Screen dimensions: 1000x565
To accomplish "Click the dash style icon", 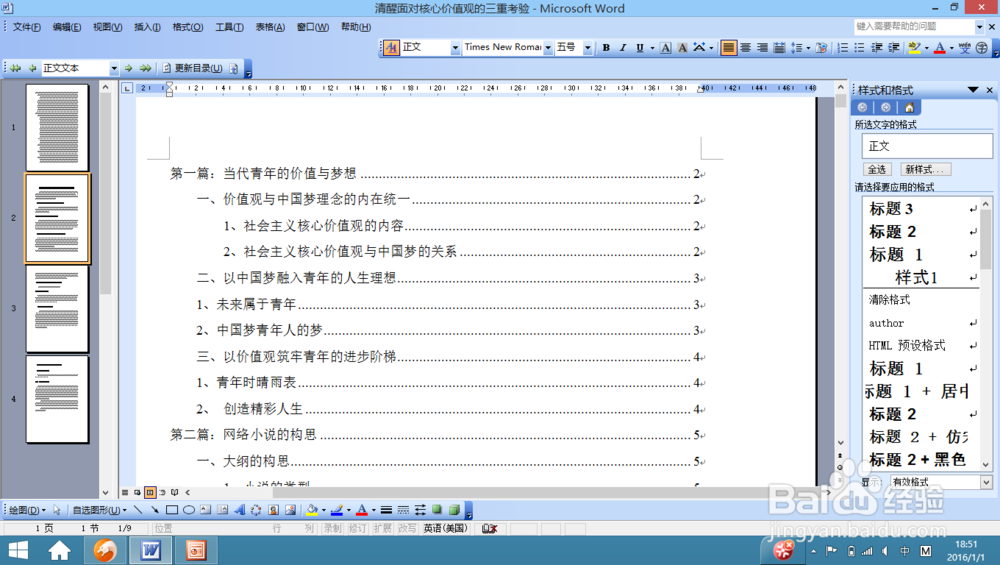I will (403, 510).
